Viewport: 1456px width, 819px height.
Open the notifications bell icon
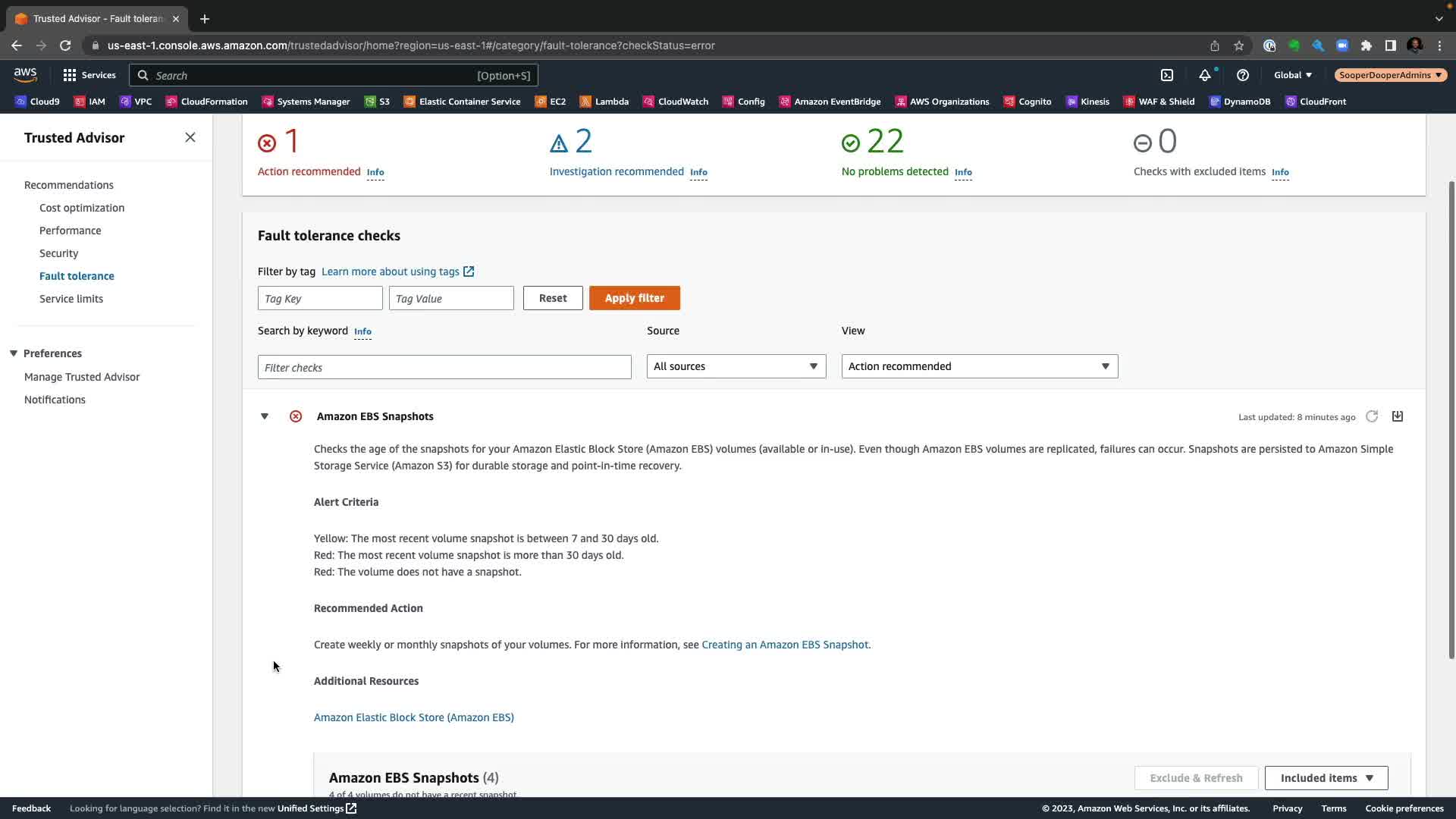pos(1204,75)
